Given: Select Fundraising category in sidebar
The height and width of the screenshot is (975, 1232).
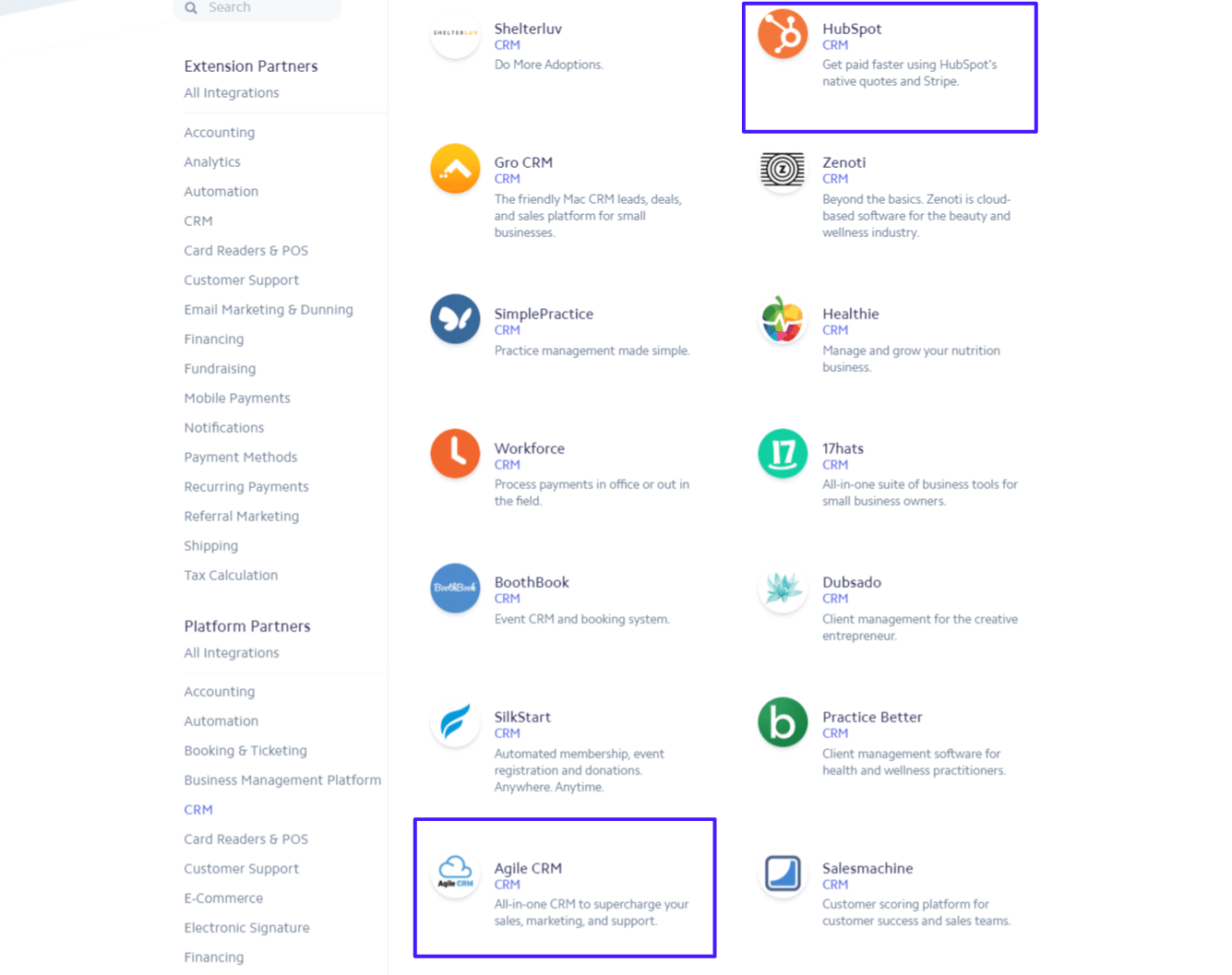Looking at the screenshot, I should click(x=220, y=369).
